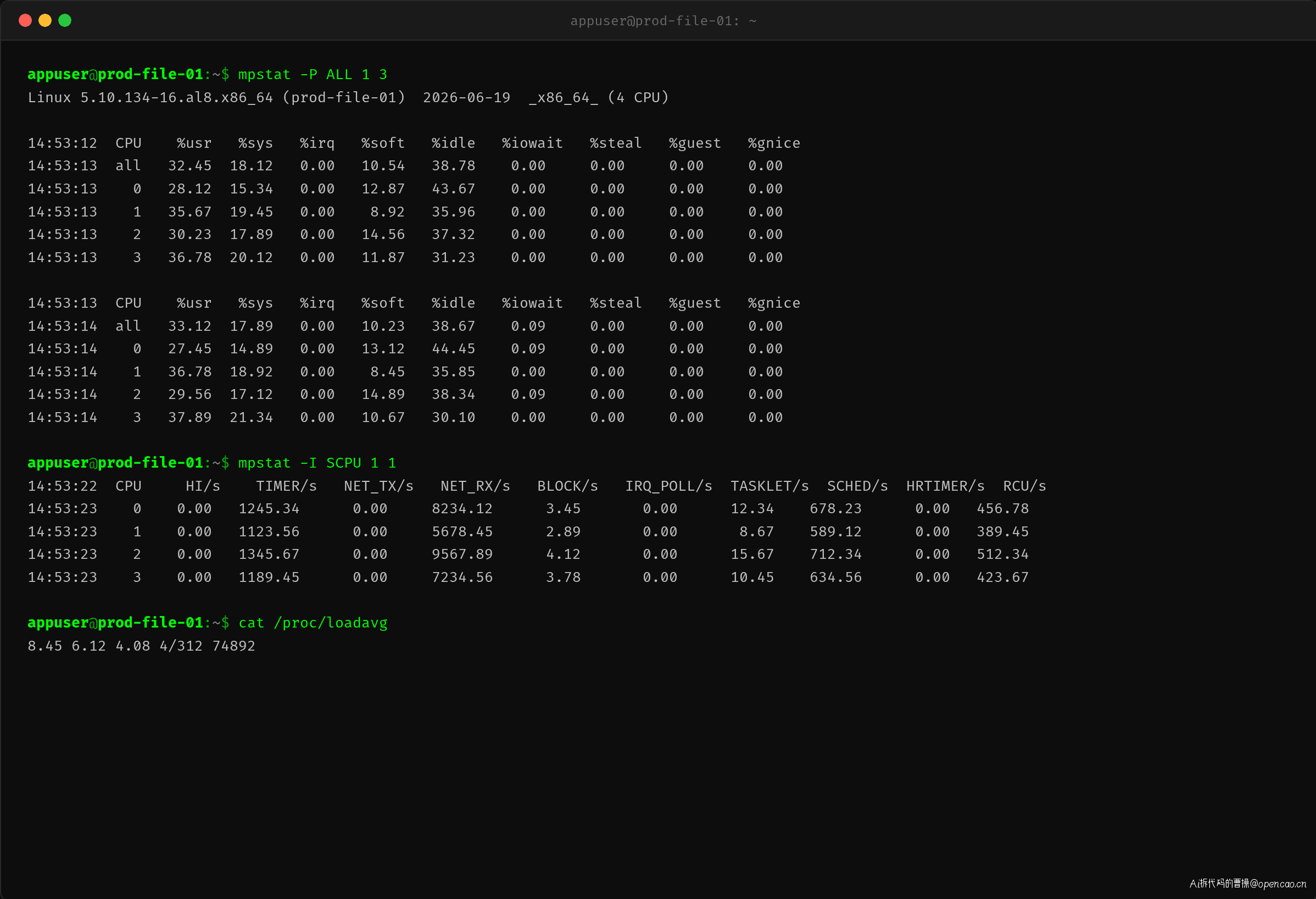The width and height of the screenshot is (1316, 899).
Task: Click the TIMER/s column header
Action: tap(287, 486)
